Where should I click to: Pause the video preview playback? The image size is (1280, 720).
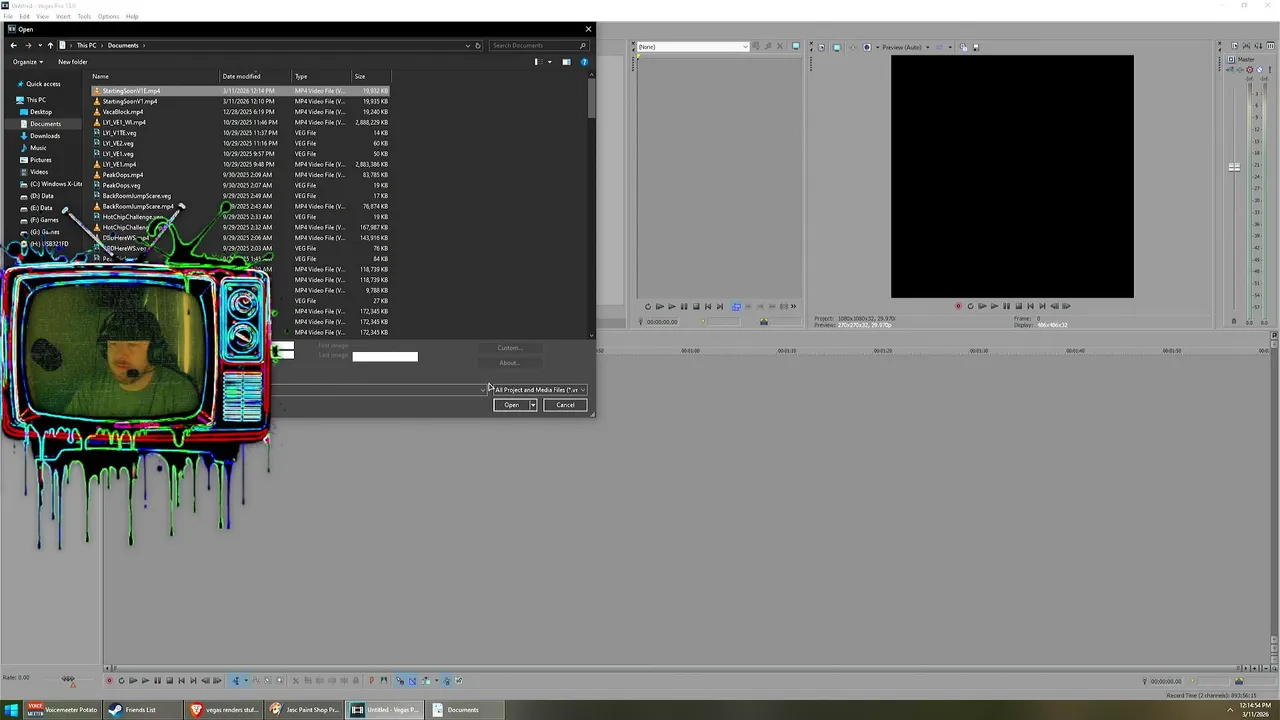(x=1006, y=306)
